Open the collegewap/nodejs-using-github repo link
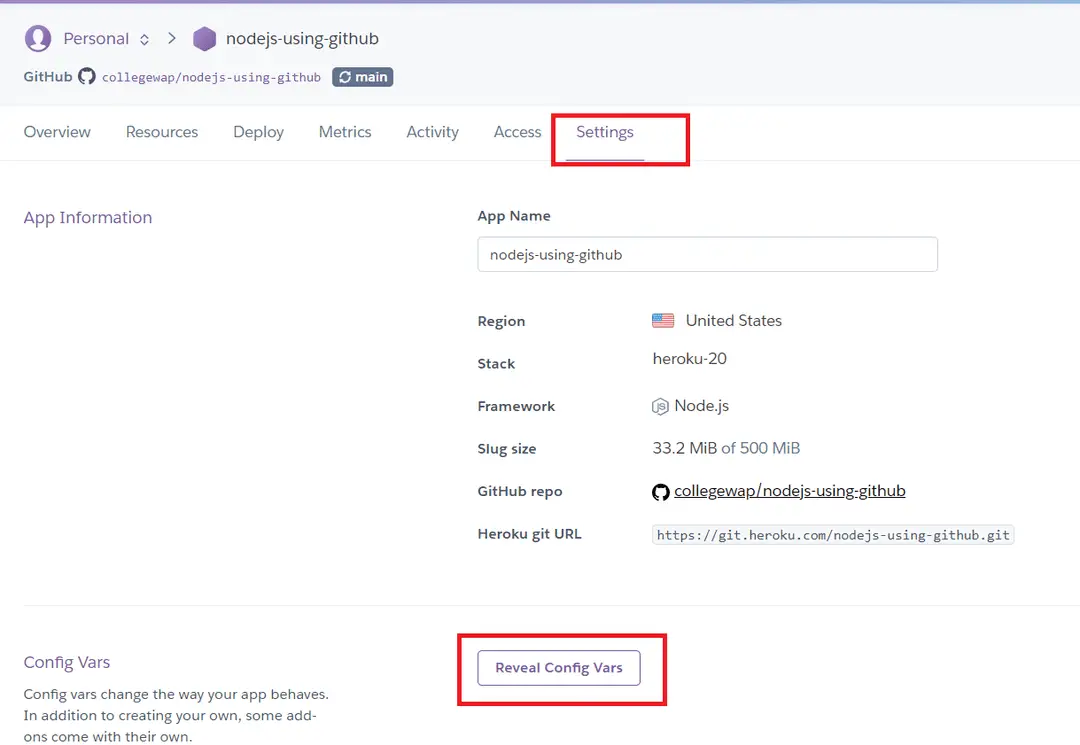Screen dimensions: 1080x745 [x=789, y=491]
